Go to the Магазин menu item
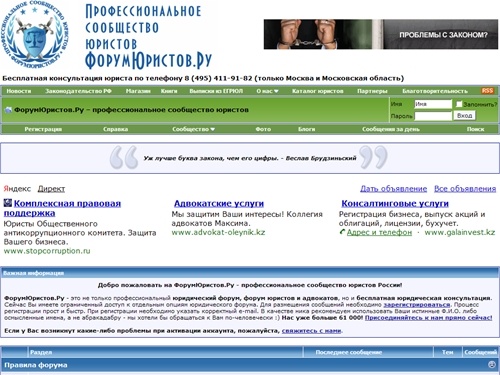The image size is (500, 375). coord(138,91)
